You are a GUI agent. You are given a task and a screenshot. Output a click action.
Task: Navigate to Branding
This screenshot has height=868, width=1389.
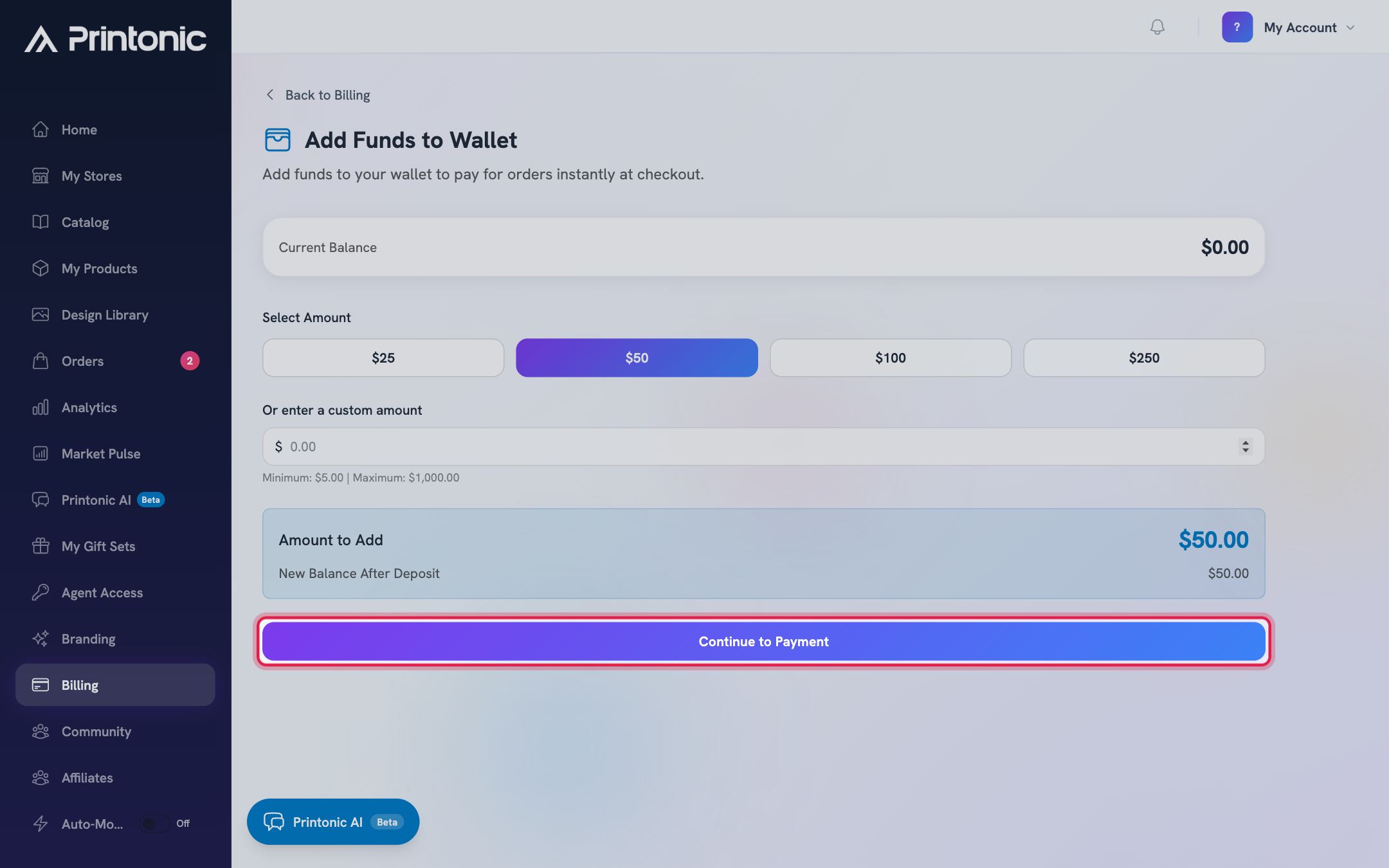coord(115,638)
